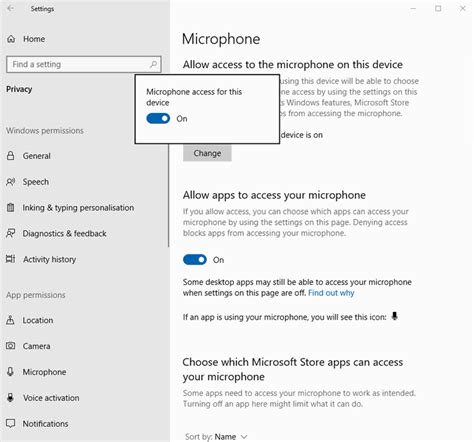Minimize the Settings window
474x442 pixels.
413,8
